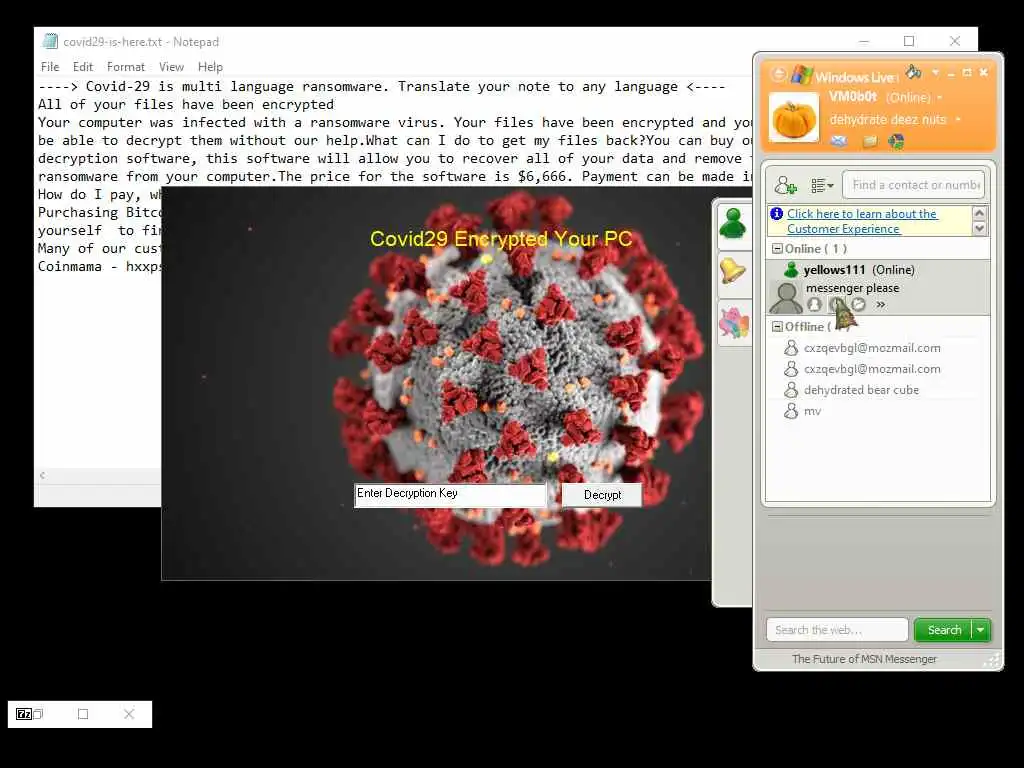Click the sharing folders icon in Messenger
Screen dimensions: 1024x768
(870, 141)
